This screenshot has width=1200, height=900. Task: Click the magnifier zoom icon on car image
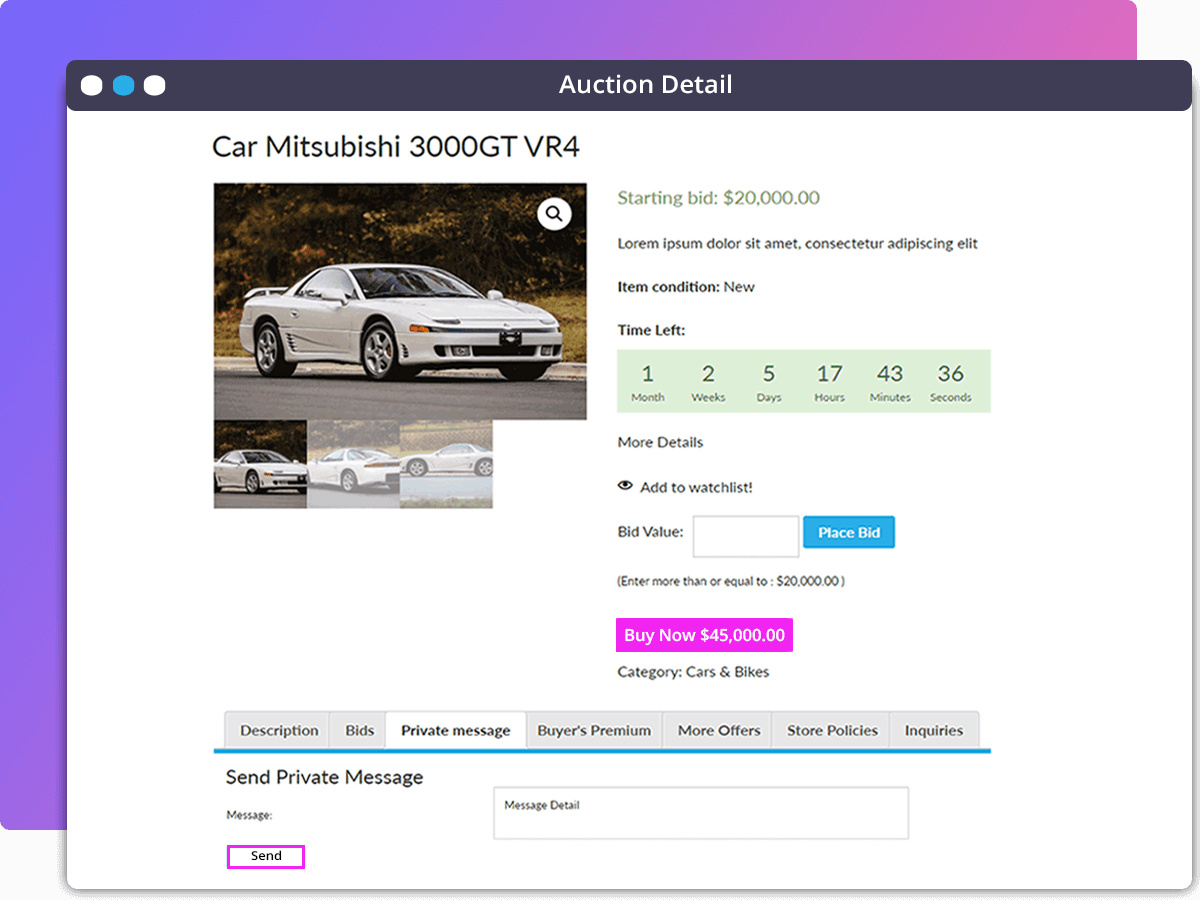click(554, 213)
